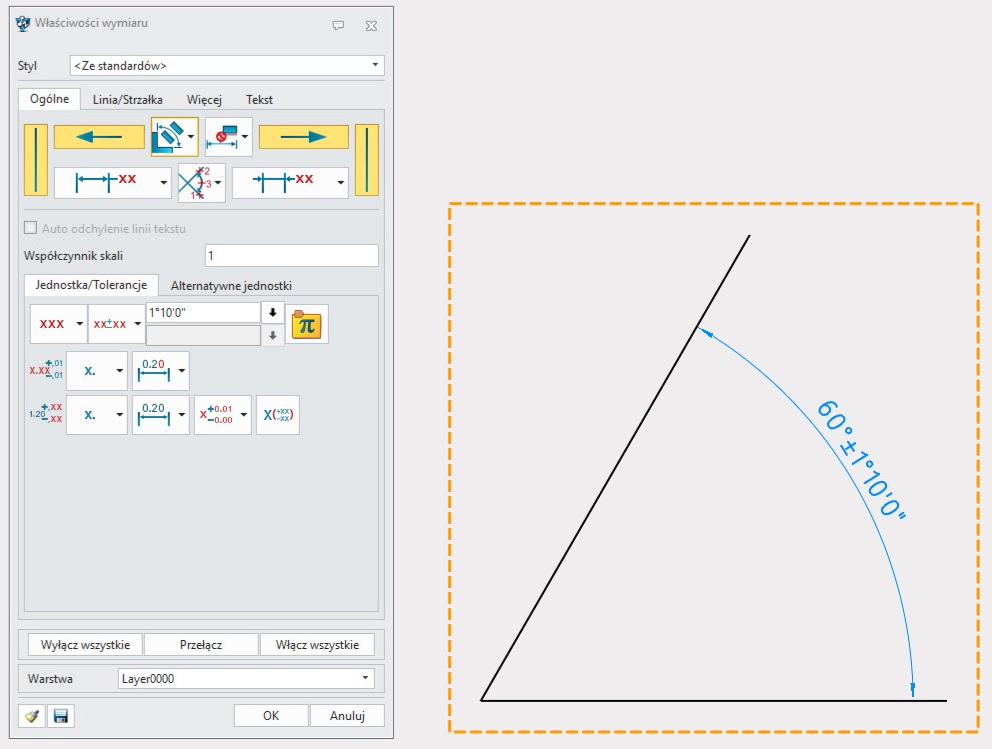This screenshot has height=749, width=992.
Task: Click the Współczynnik skali input field
Action: coord(291,256)
